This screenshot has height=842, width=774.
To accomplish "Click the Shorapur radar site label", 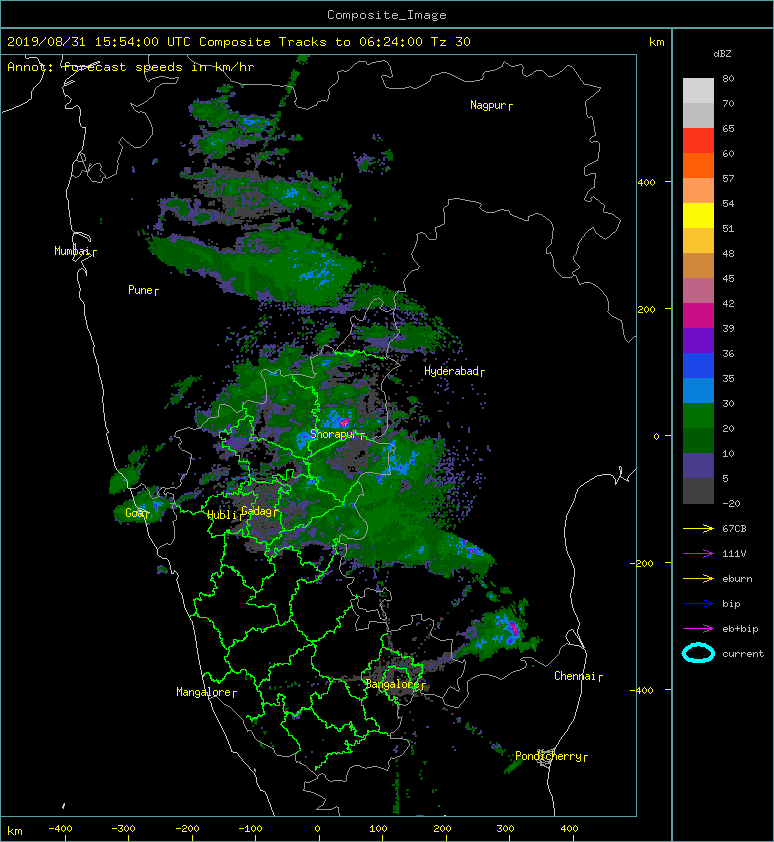I will coord(334,434).
